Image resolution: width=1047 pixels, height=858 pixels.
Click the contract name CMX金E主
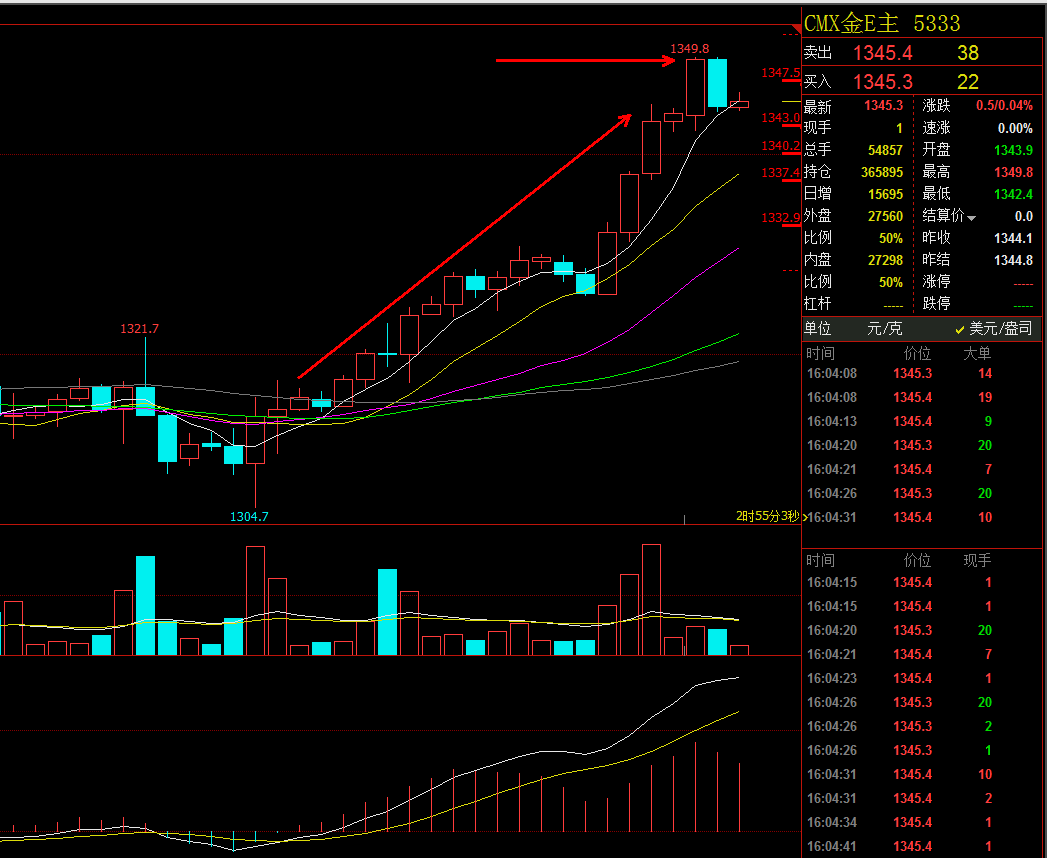[851, 23]
